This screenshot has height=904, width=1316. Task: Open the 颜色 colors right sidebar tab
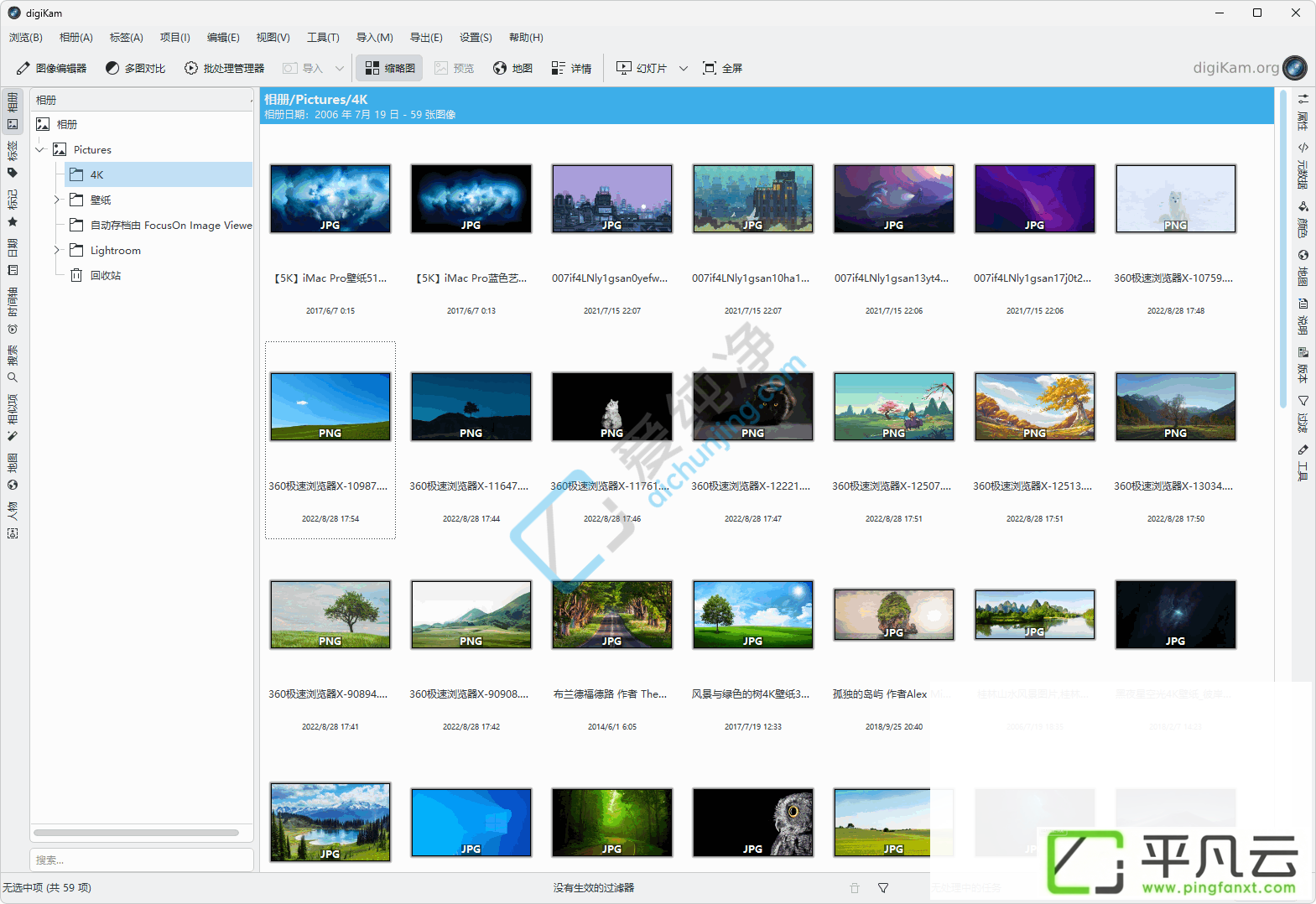[x=1303, y=219]
